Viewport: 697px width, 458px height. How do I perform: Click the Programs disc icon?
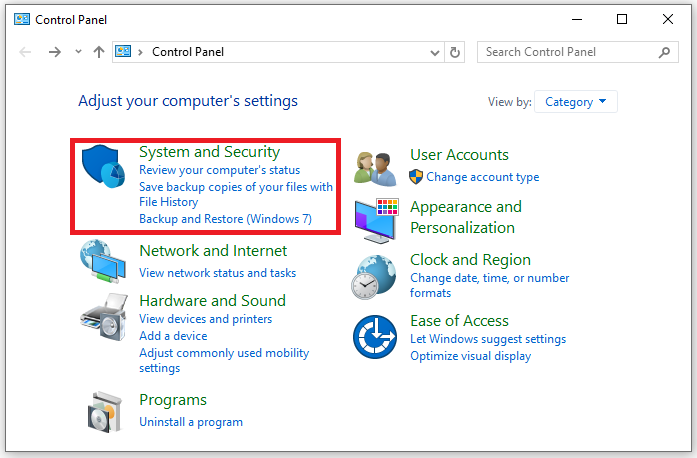[x=105, y=412]
